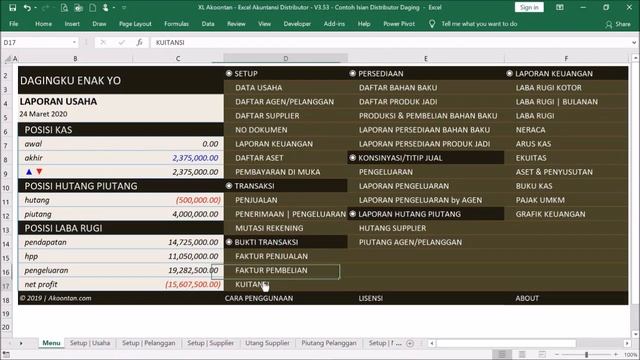640x360 pixels.
Task: Open the File menu
Action: 13,24
